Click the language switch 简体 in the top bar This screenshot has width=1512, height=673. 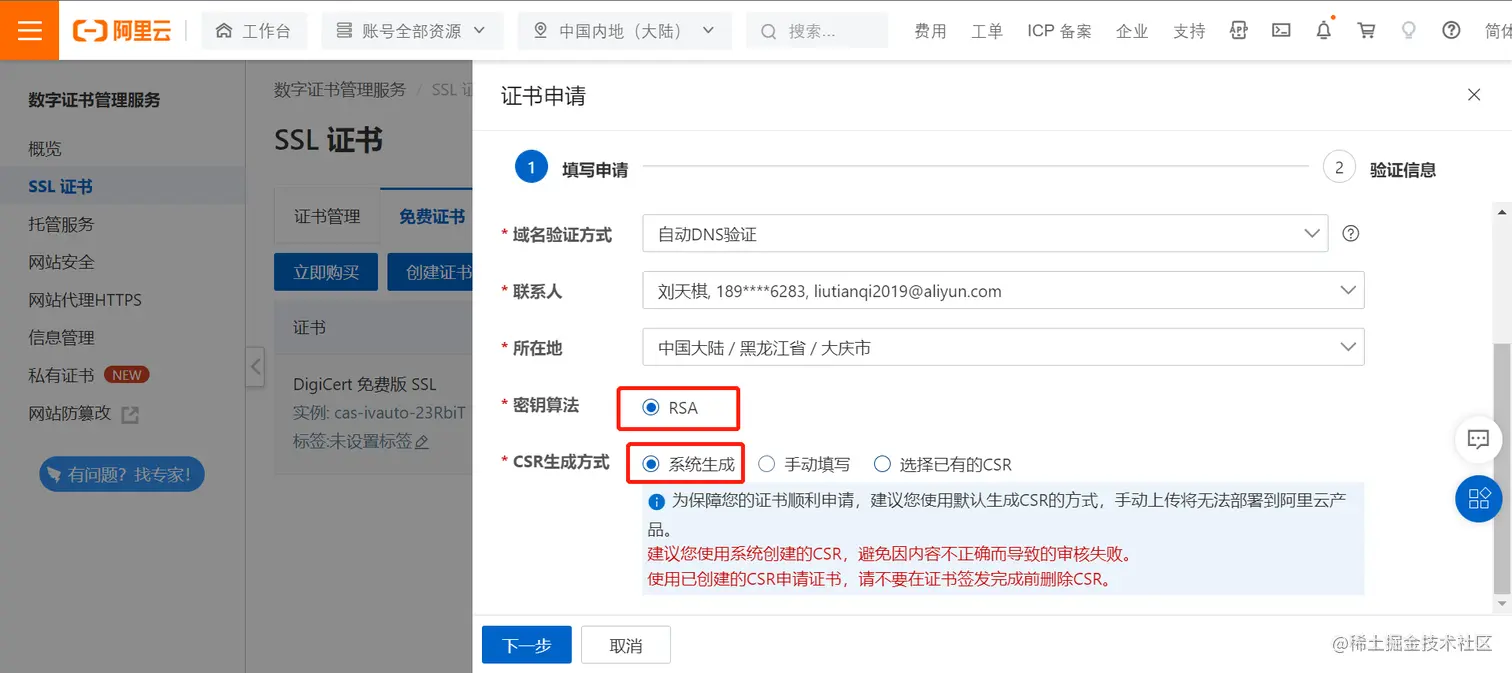coord(1497,31)
